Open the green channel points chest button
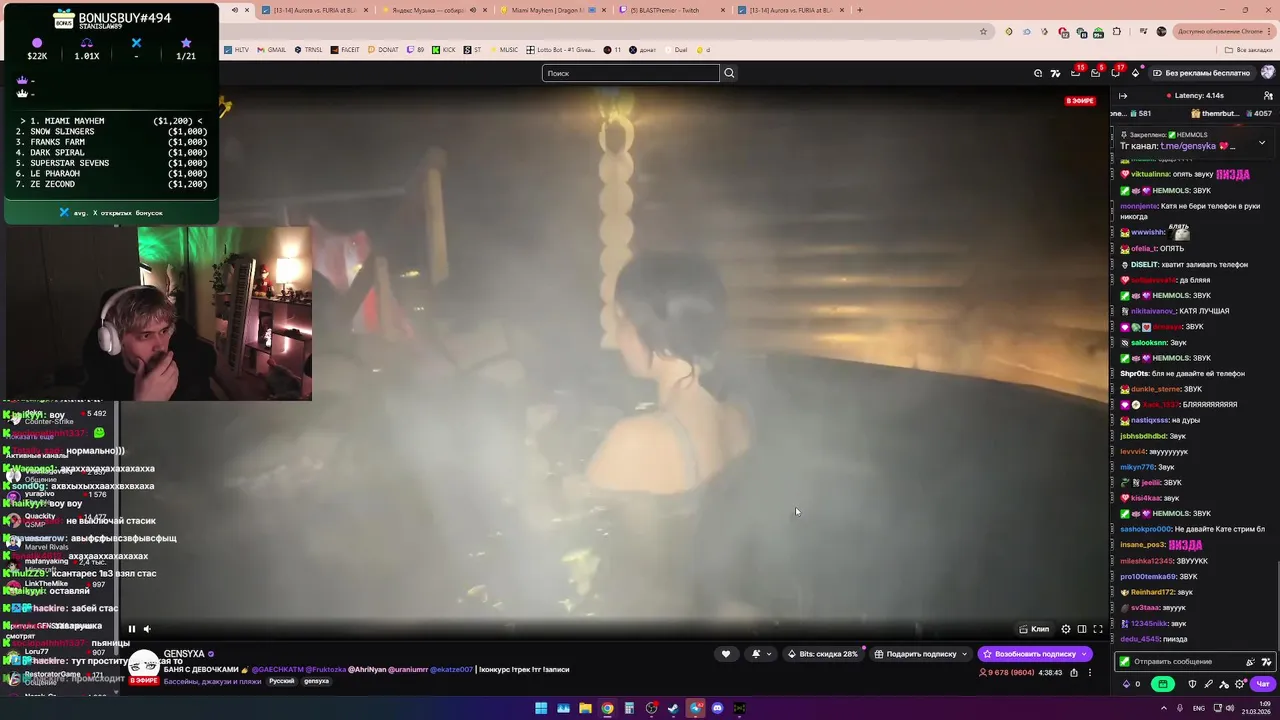 point(1162,684)
